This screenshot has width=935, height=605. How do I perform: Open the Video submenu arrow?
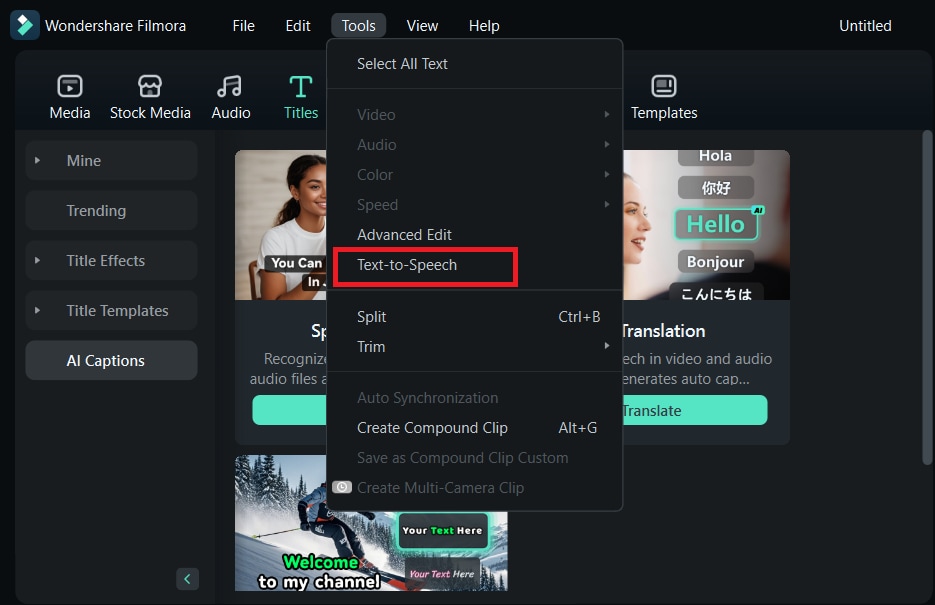point(606,114)
